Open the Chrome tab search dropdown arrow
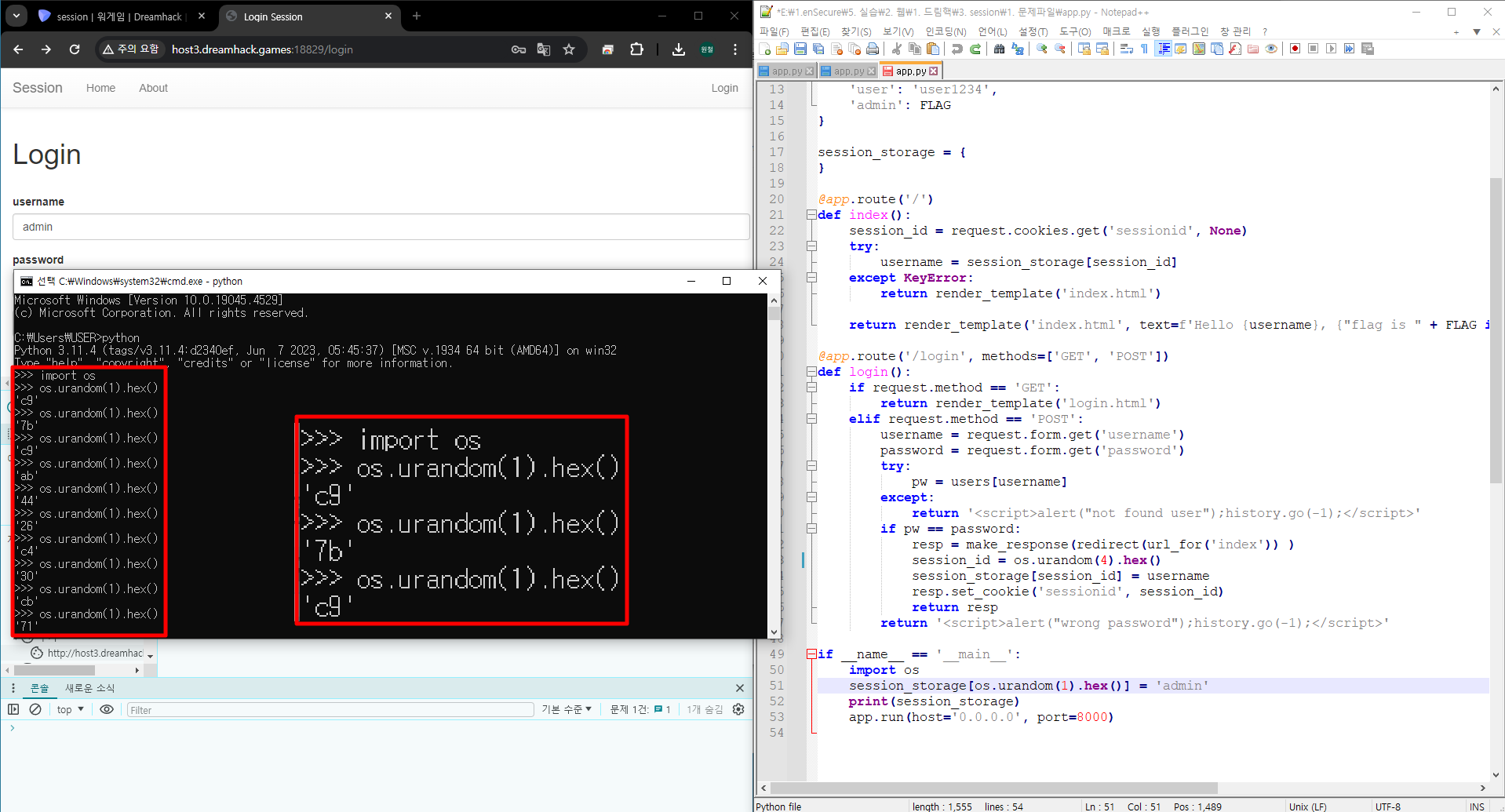Screen dimensions: 1505x812 (x=16, y=16)
